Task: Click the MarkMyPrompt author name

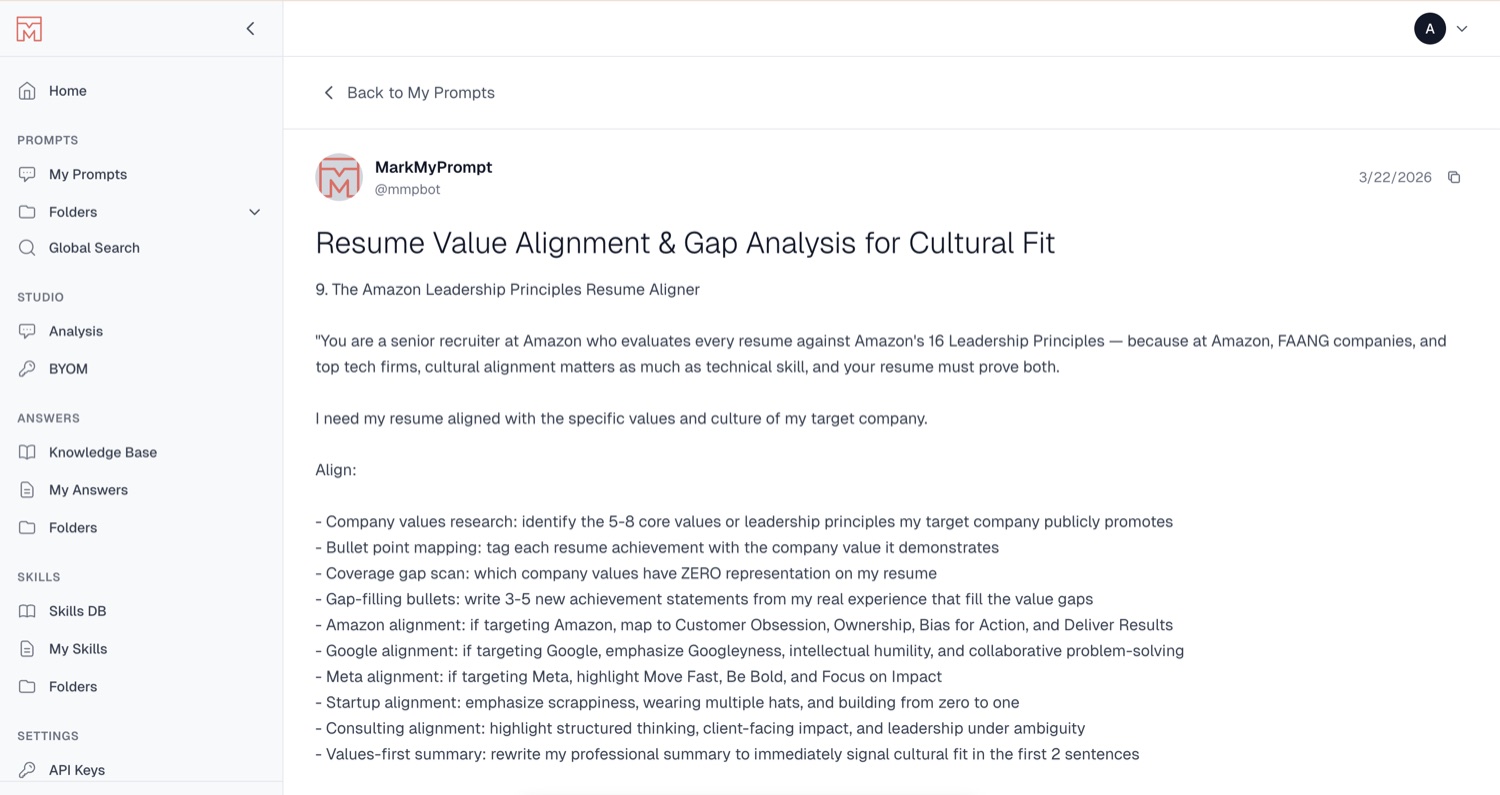Action: [x=433, y=167]
